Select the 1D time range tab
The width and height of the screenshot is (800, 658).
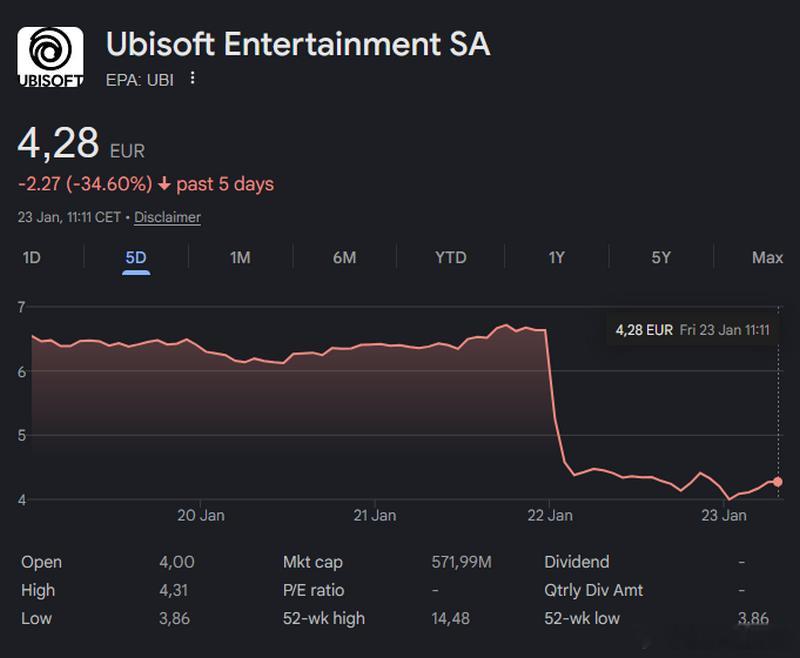tap(32, 257)
